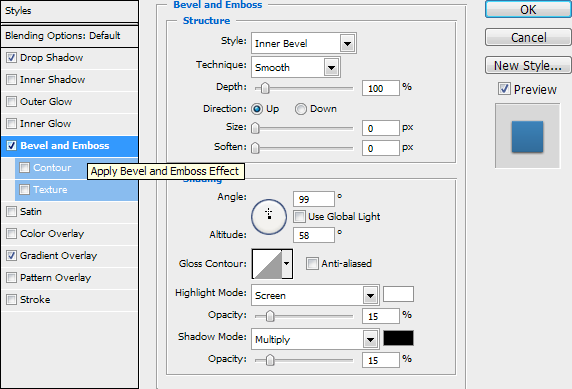
Task: Open the Technique dropdown arrow
Action: pyautogui.click(x=331, y=68)
